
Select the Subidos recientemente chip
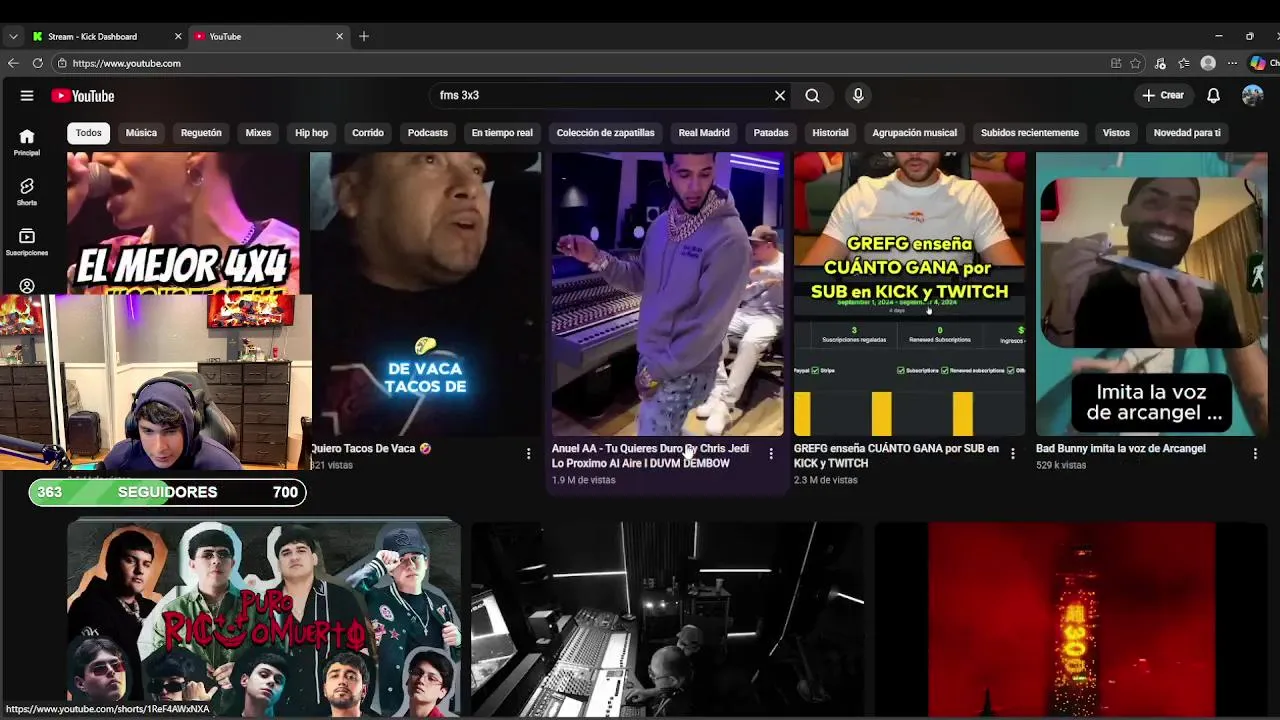point(1030,132)
